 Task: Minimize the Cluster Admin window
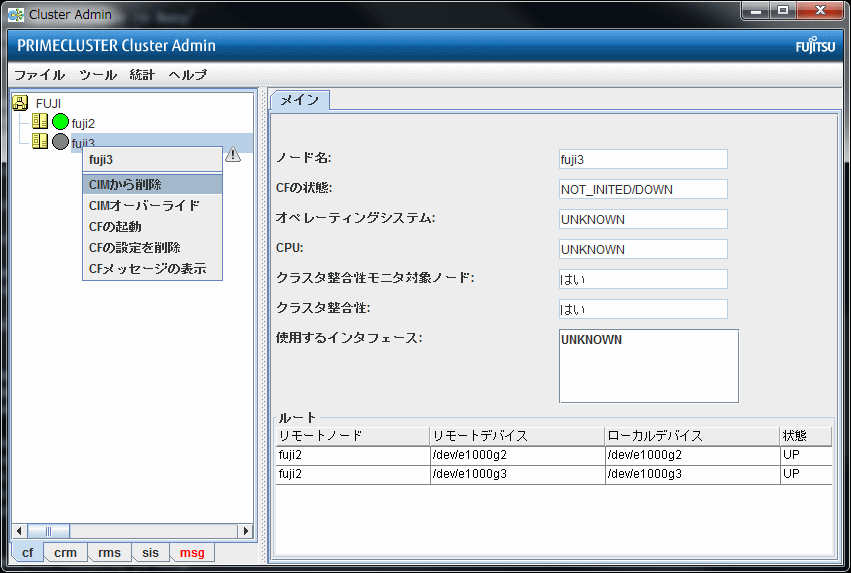[x=755, y=10]
